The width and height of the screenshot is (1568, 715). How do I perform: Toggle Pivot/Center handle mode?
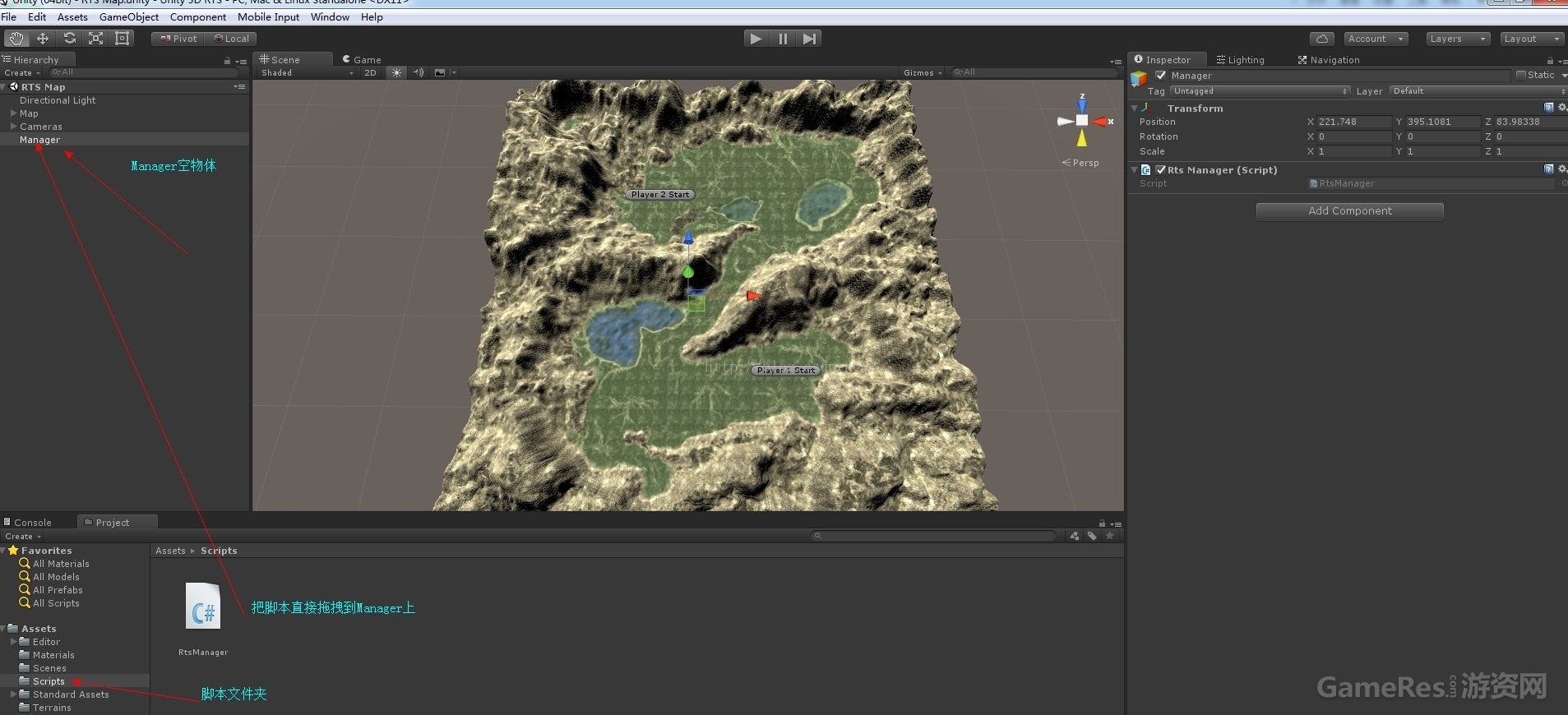[x=178, y=39]
